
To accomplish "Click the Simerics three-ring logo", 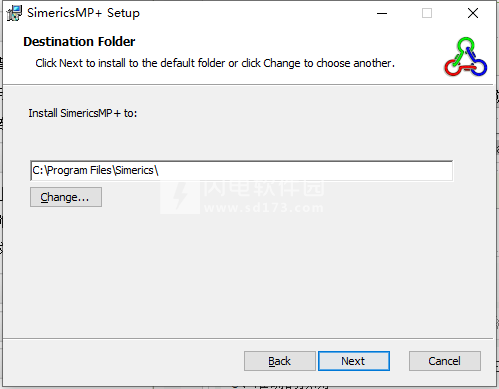I will [x=466, y=56].
